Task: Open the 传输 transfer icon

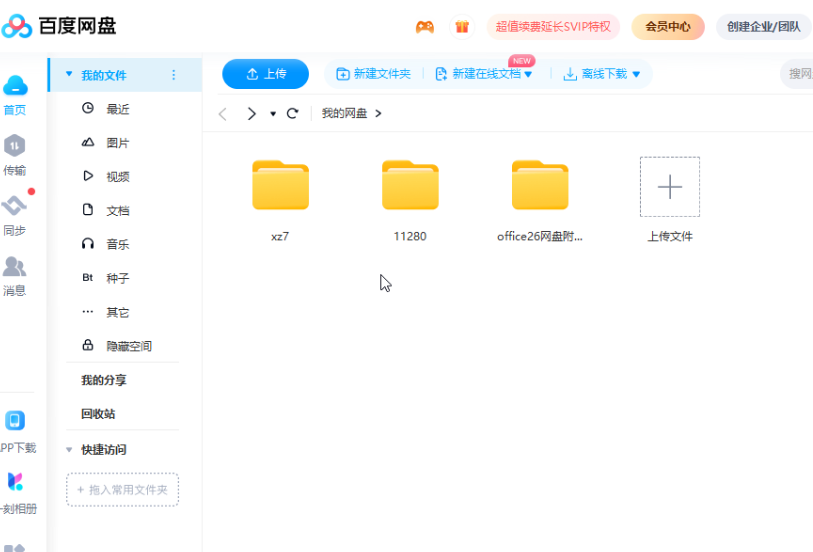Action: click(15, 155)
